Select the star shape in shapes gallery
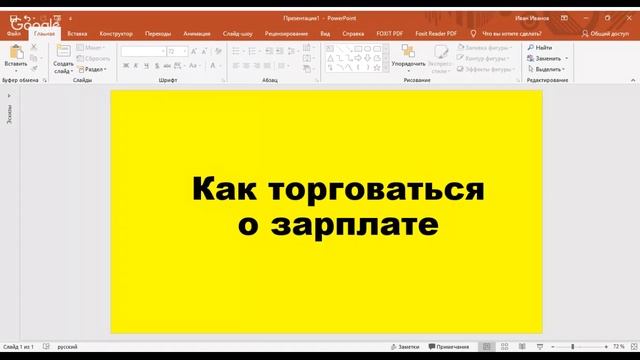 377,68
